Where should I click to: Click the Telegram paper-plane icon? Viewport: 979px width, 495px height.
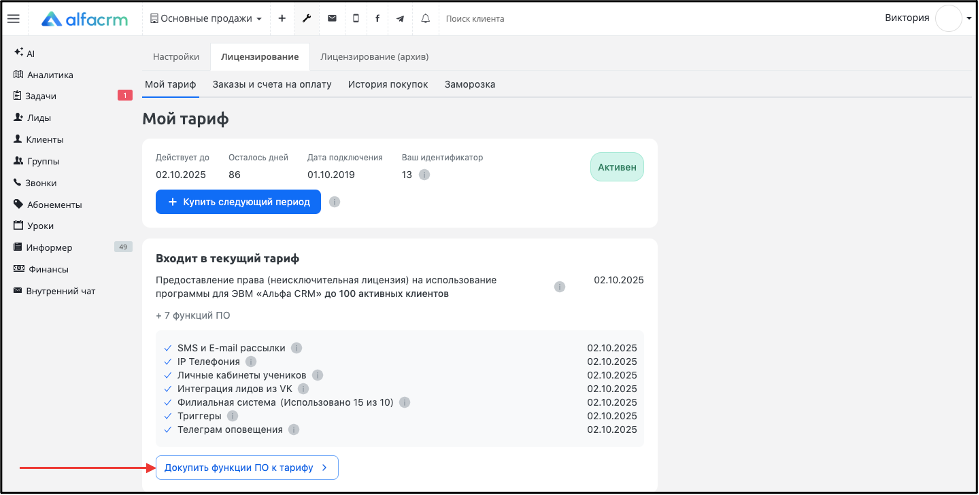tap(400, 19)
